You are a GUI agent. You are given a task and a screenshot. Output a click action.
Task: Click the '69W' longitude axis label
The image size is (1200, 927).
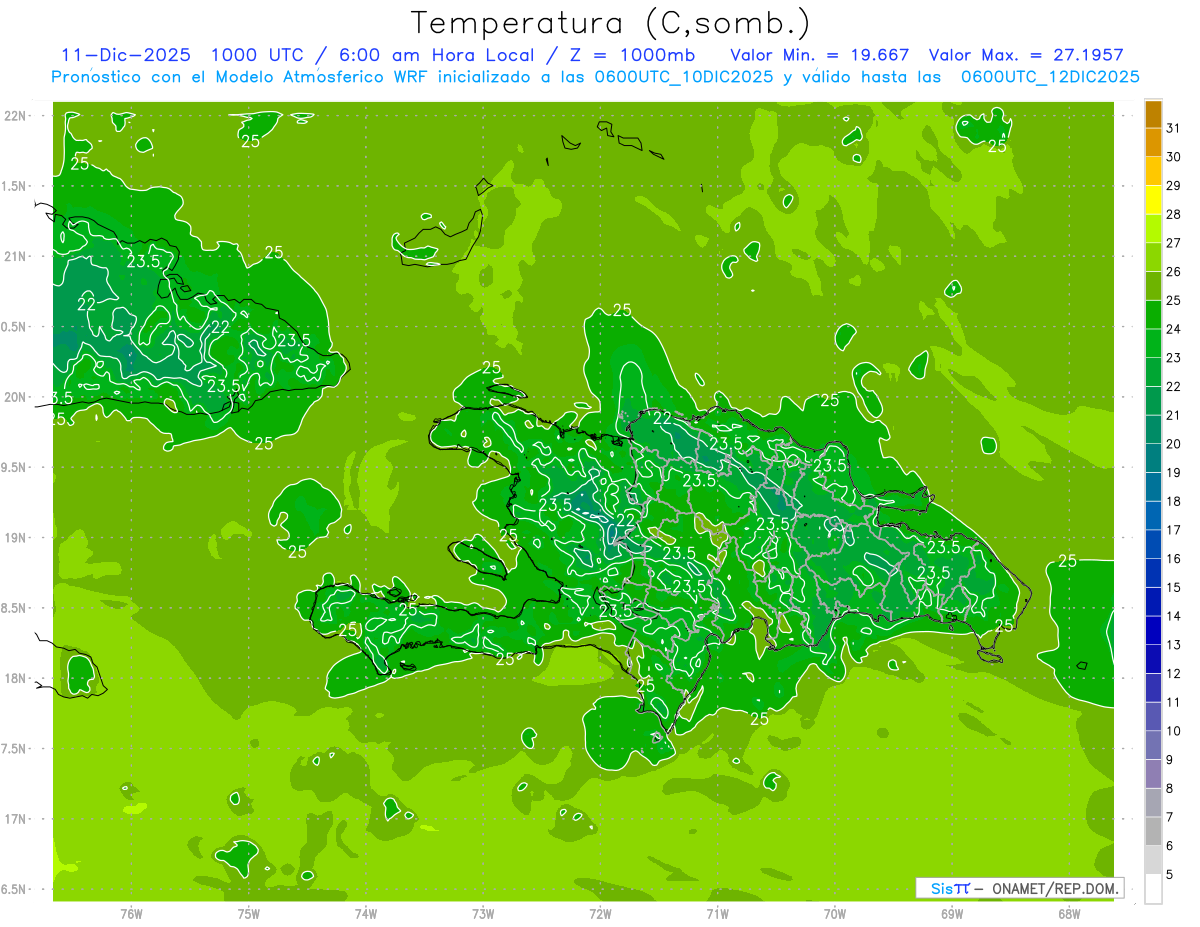pyautogui.click(x=952, y=914)
